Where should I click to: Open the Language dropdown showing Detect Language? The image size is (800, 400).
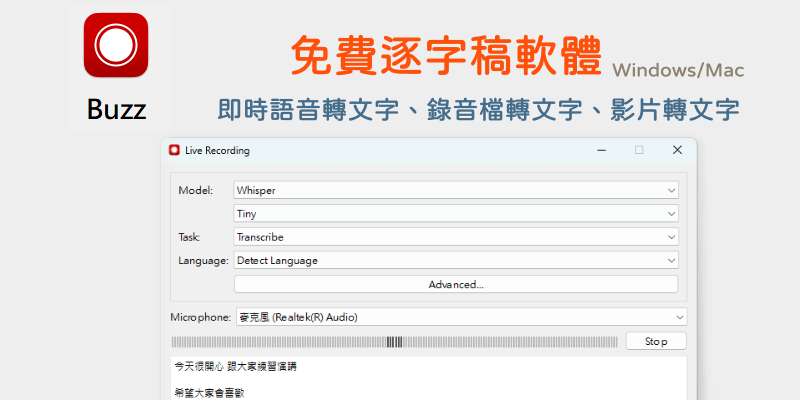click(x=456, y=261)
